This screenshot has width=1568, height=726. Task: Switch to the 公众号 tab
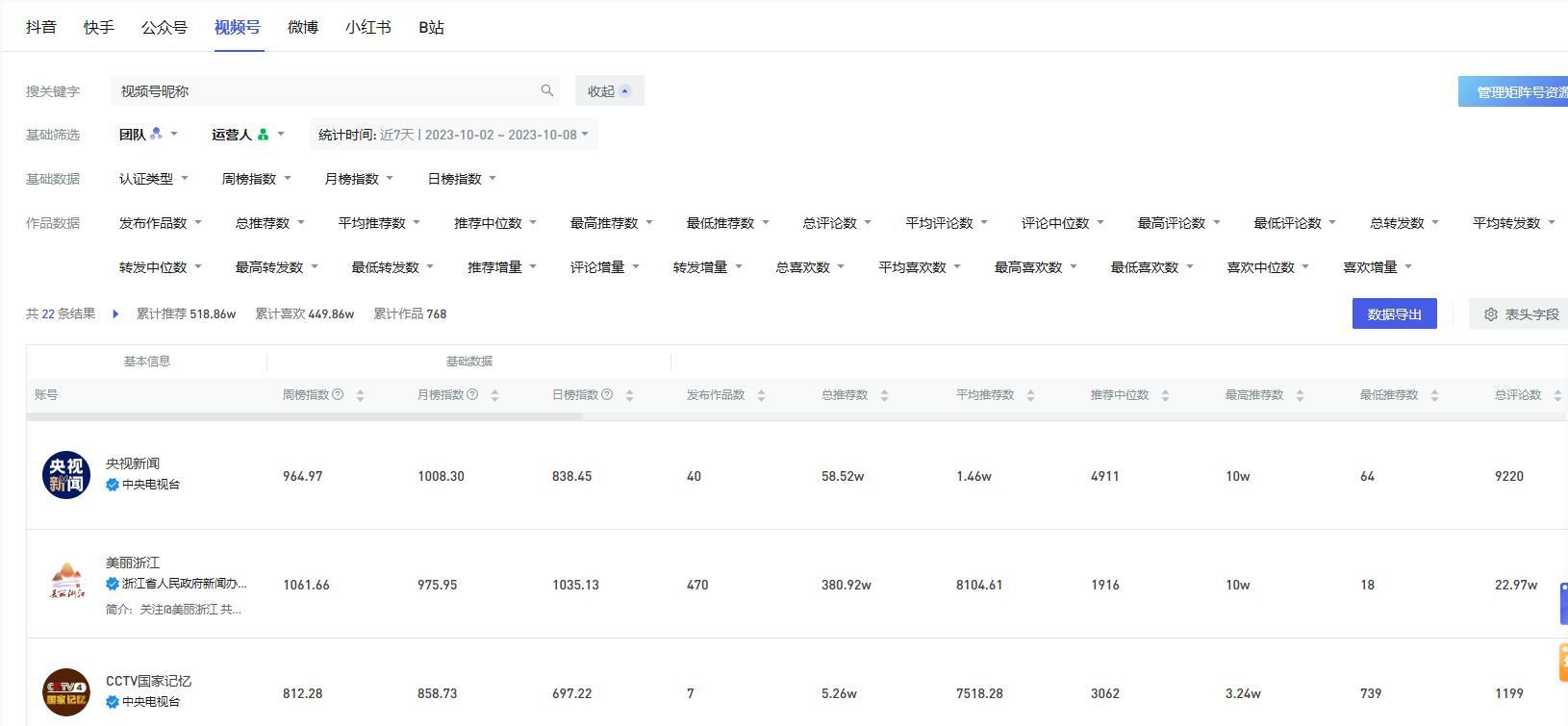click(x=164, y=27)
